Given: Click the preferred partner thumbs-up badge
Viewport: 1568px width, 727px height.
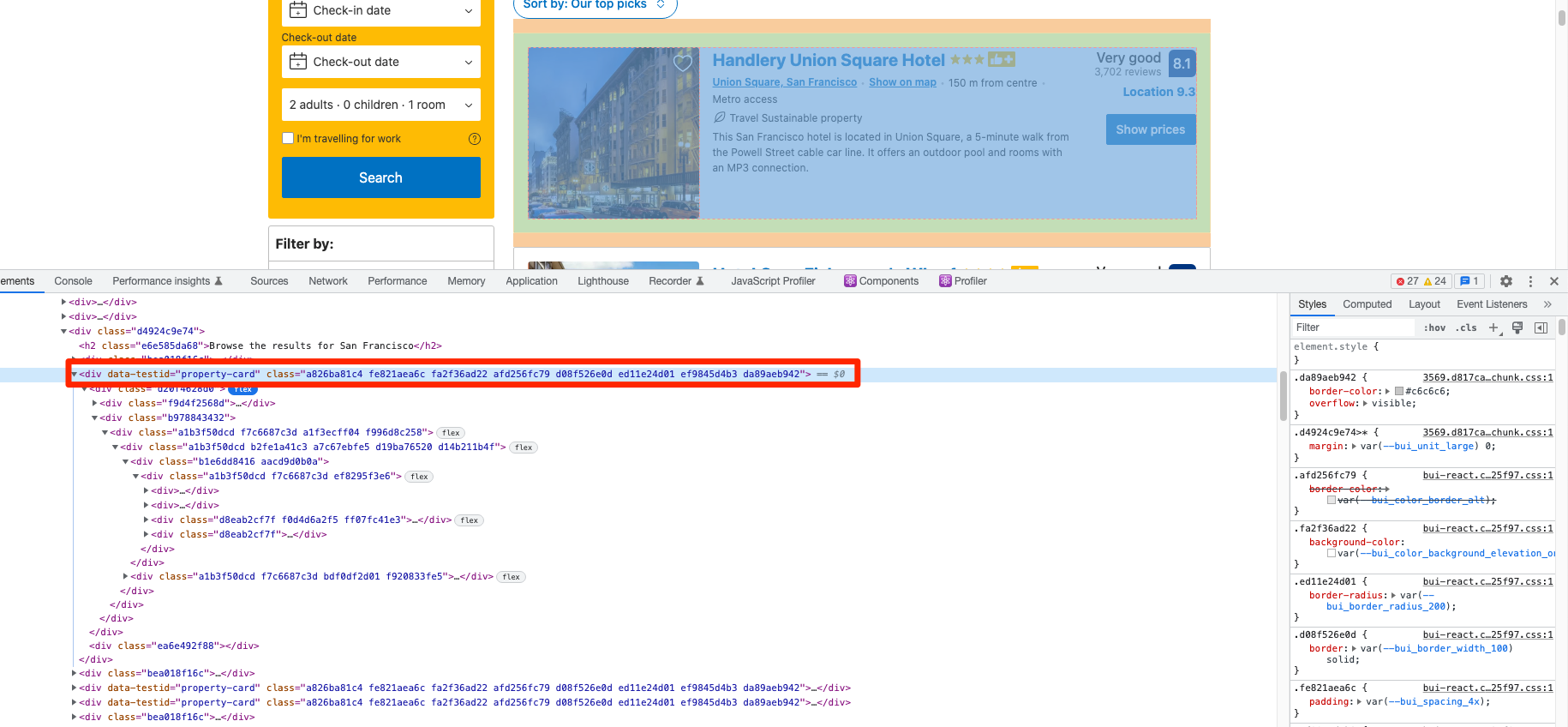Looking at the screenshot, I should click(1001, 59).
